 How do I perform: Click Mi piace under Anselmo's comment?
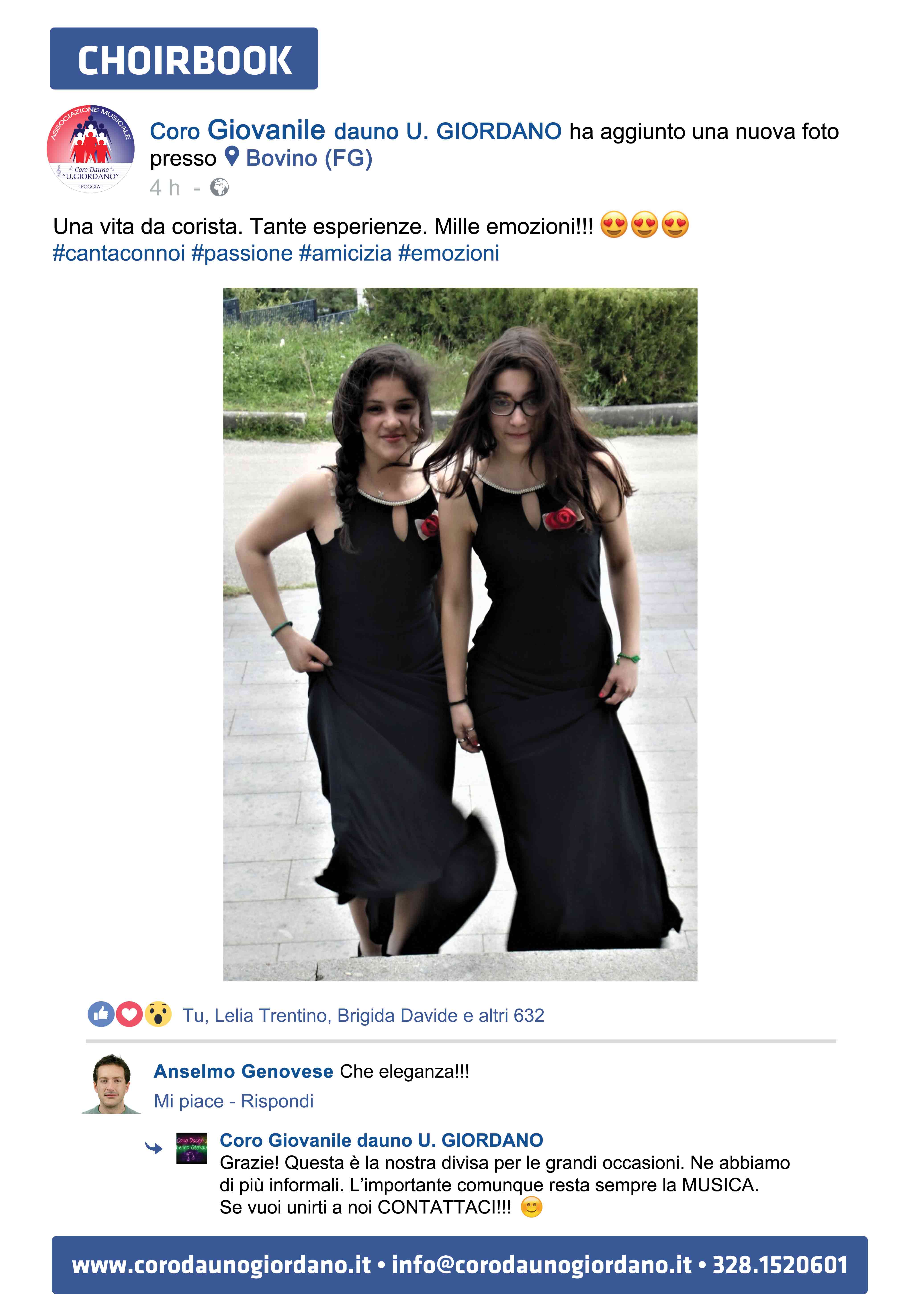pyautogui.click(x=188, y=1101)
